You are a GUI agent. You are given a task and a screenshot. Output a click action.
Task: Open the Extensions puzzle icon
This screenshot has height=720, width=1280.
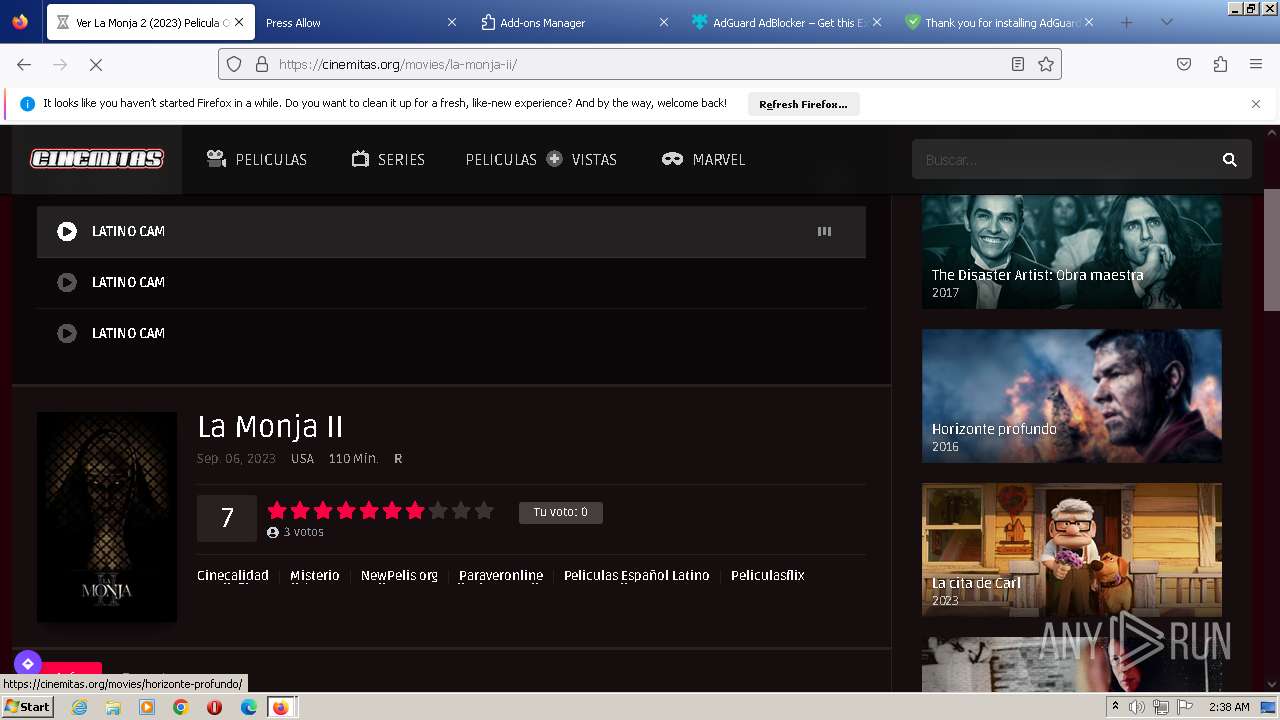[x=1220, y=64]
